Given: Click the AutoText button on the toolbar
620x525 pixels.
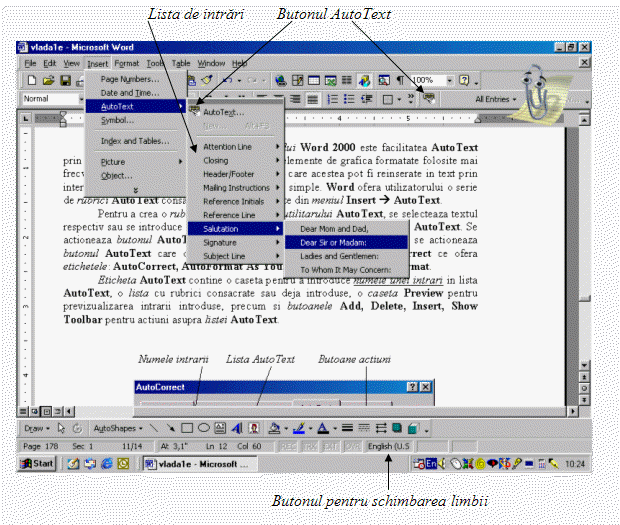Looking at the screenshot, I should coord(429,98).
